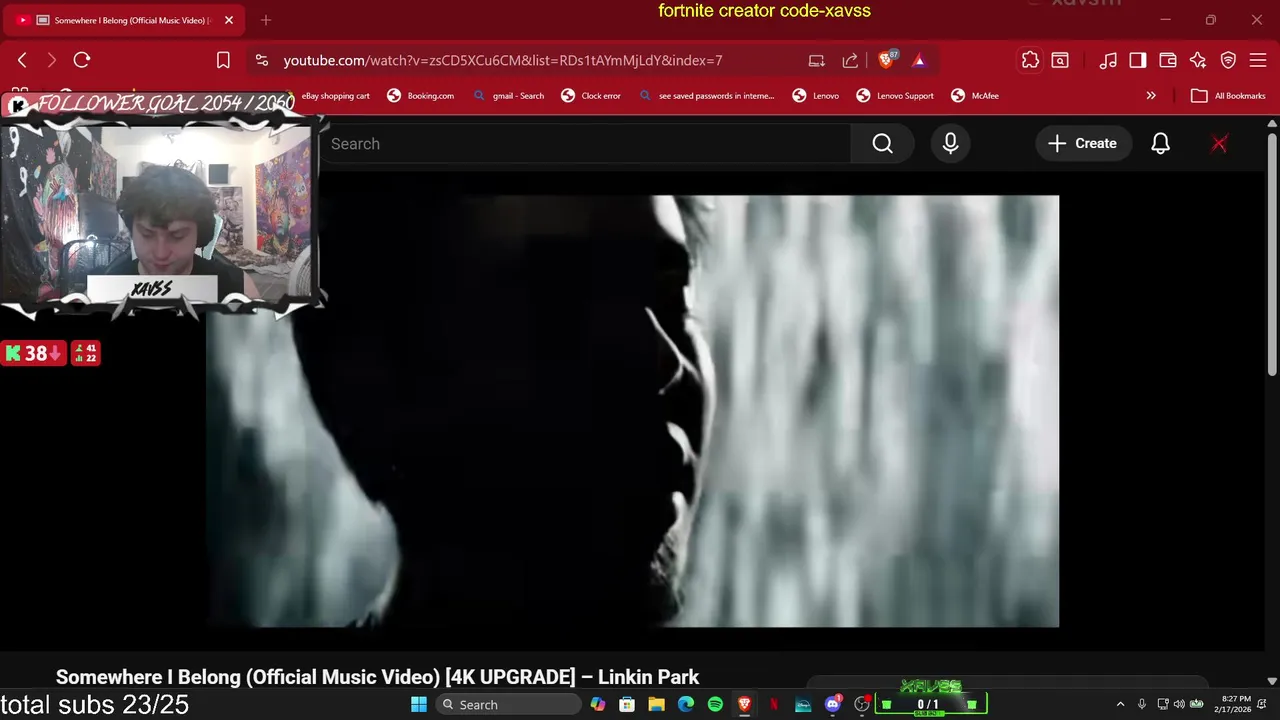Open volume control in system tray
Viewport: 1280px width, 720px height.
[1179, 705]
